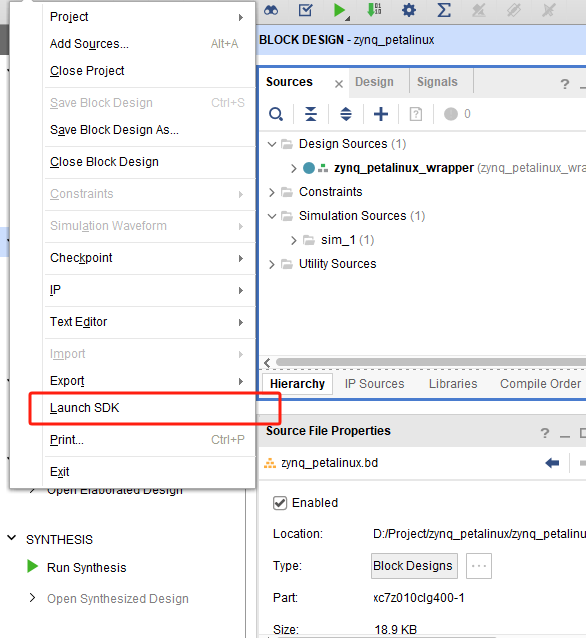The height and width of the screenshot is (638, 586).
Task: Switch to the Design tab
Action: click(x=374, y=82)
